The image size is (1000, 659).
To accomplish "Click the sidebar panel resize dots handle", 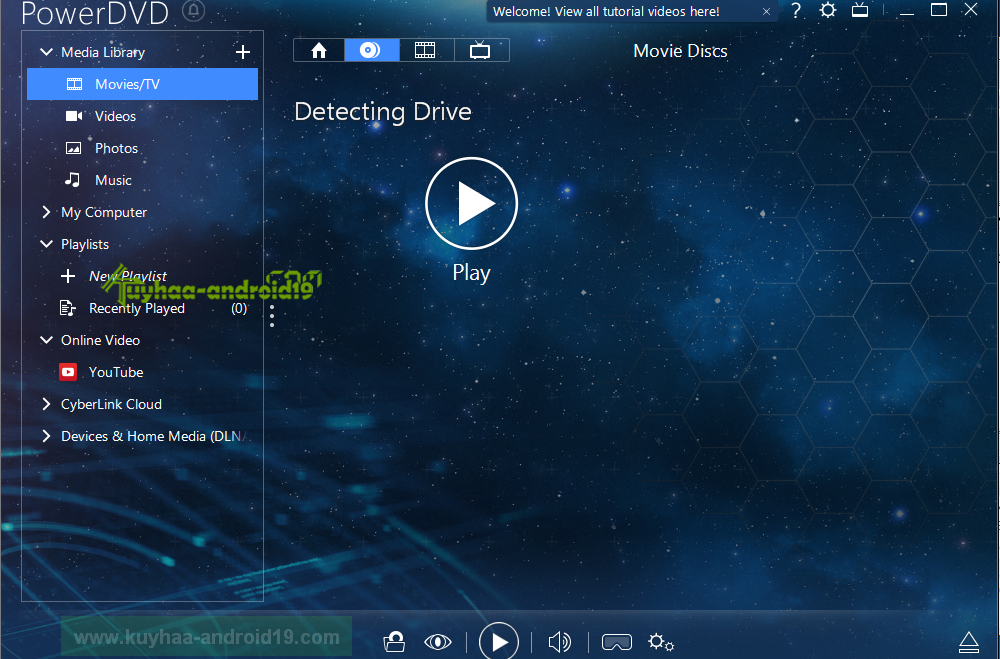I will [272, 316].
